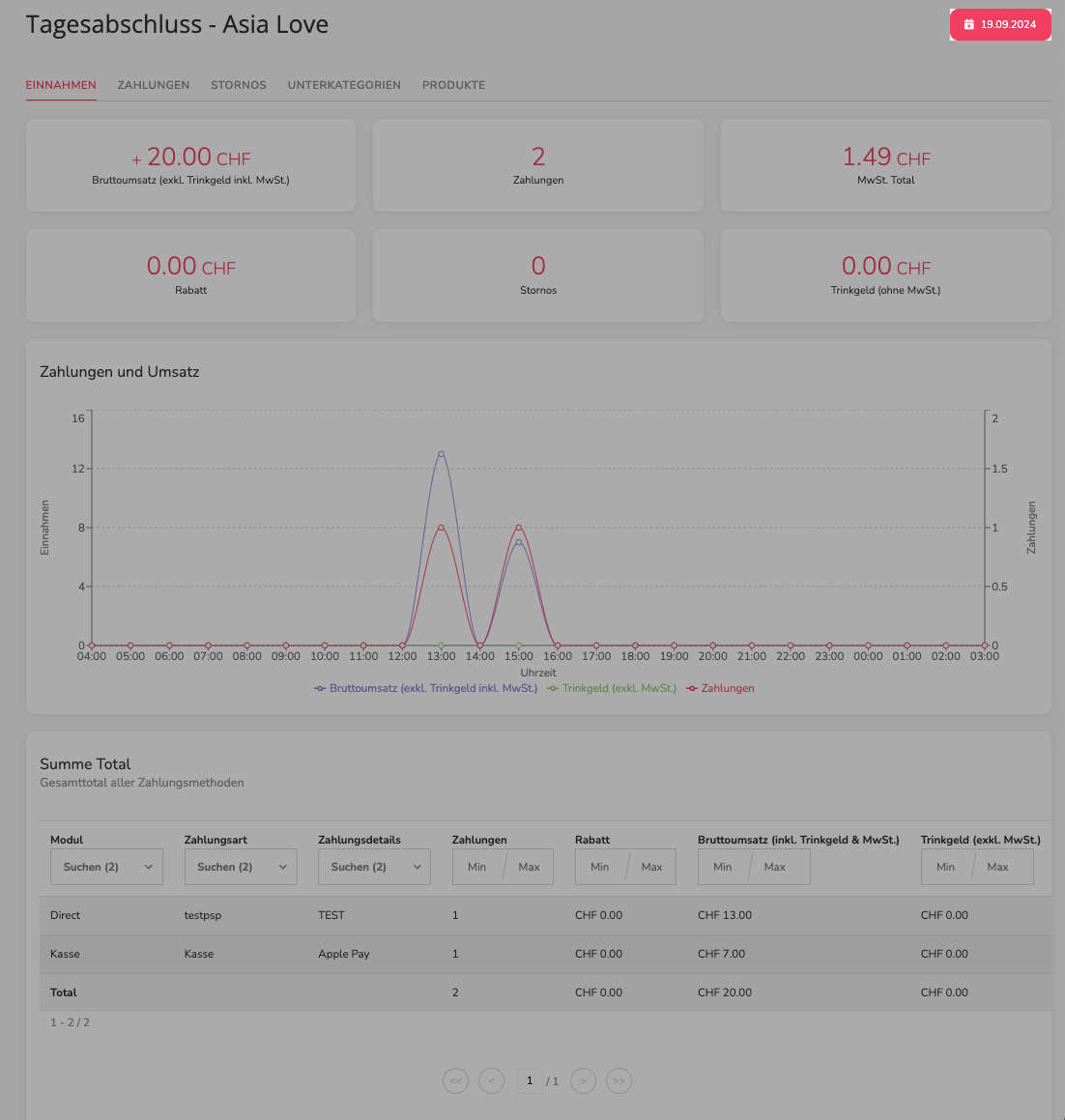1065x1120 pixels.
Task: Open the Produkte tab
Action: click(453, 85)
